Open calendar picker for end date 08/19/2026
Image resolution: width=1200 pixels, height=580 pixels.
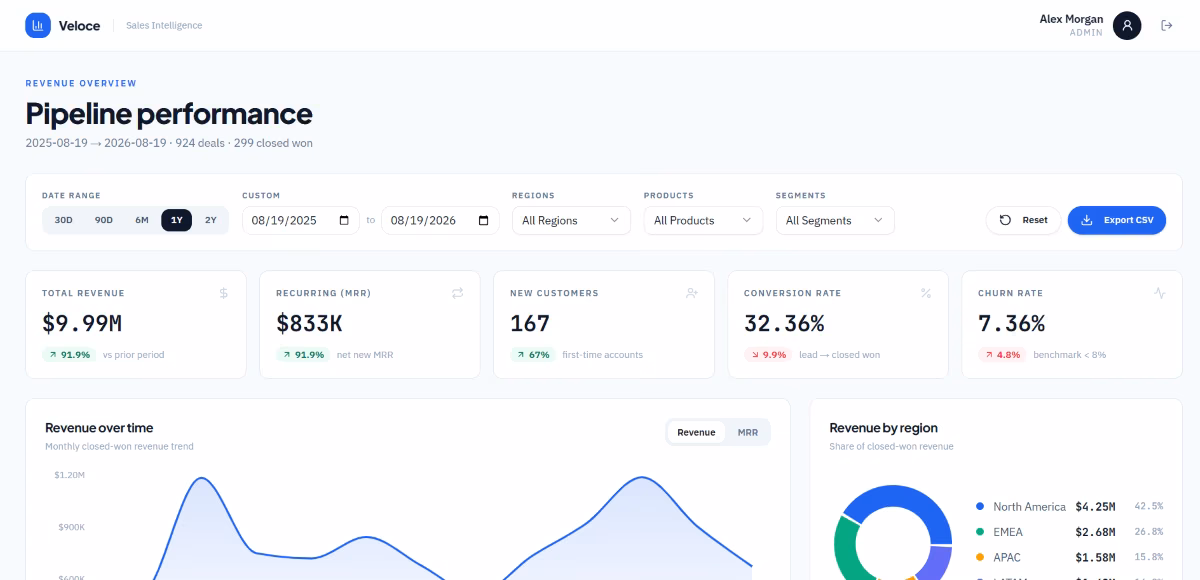click(x=484, y=220)
